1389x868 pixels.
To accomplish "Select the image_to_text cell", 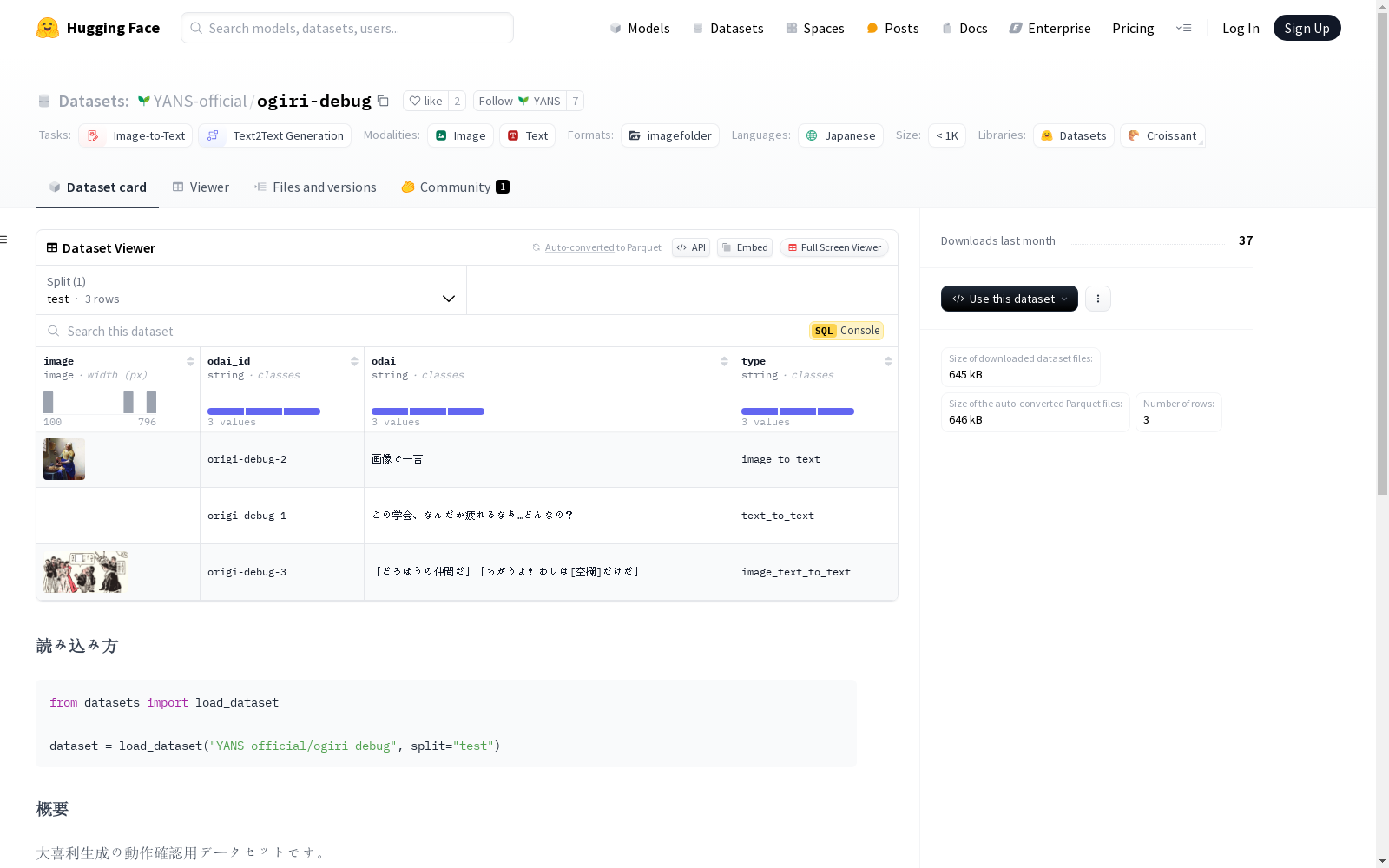I will (x=816, y=459).
